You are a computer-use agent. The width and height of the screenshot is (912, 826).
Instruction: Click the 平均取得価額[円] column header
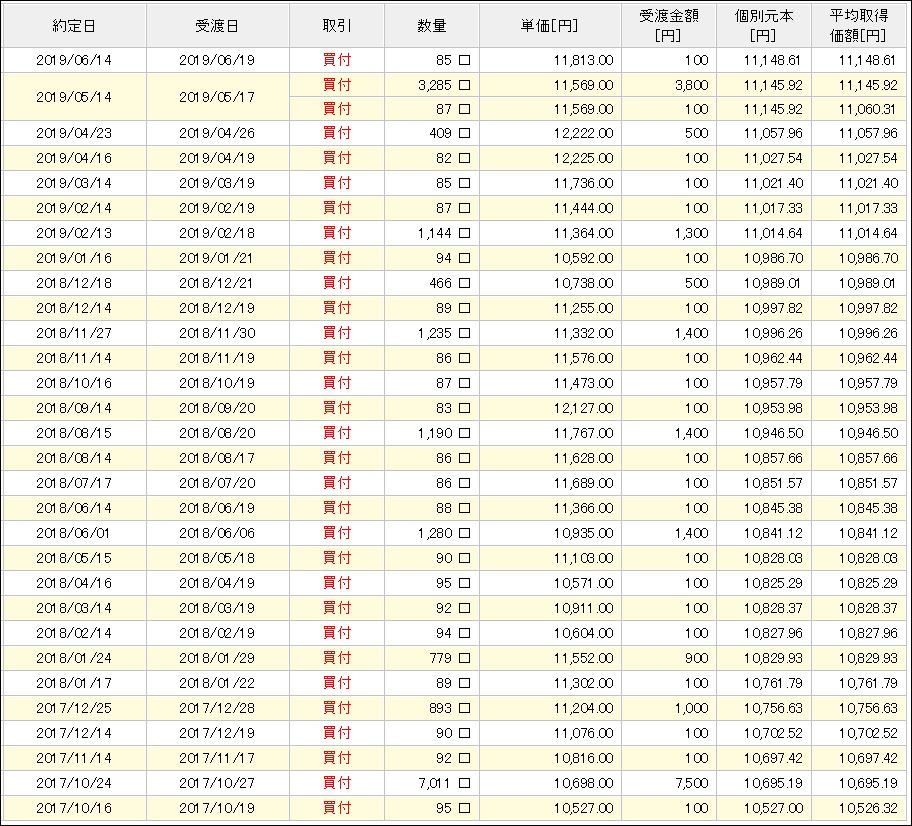pos(859,26)
